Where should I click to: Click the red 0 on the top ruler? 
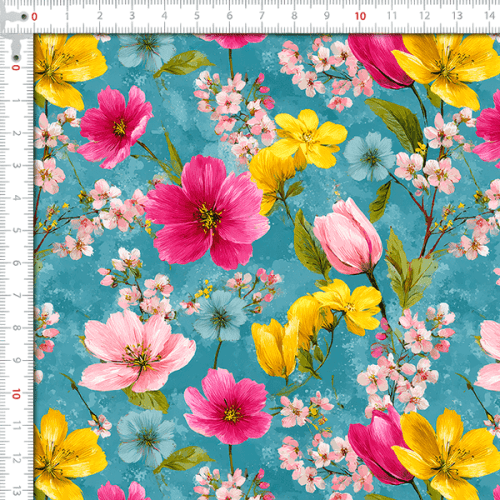pos(34,17)
